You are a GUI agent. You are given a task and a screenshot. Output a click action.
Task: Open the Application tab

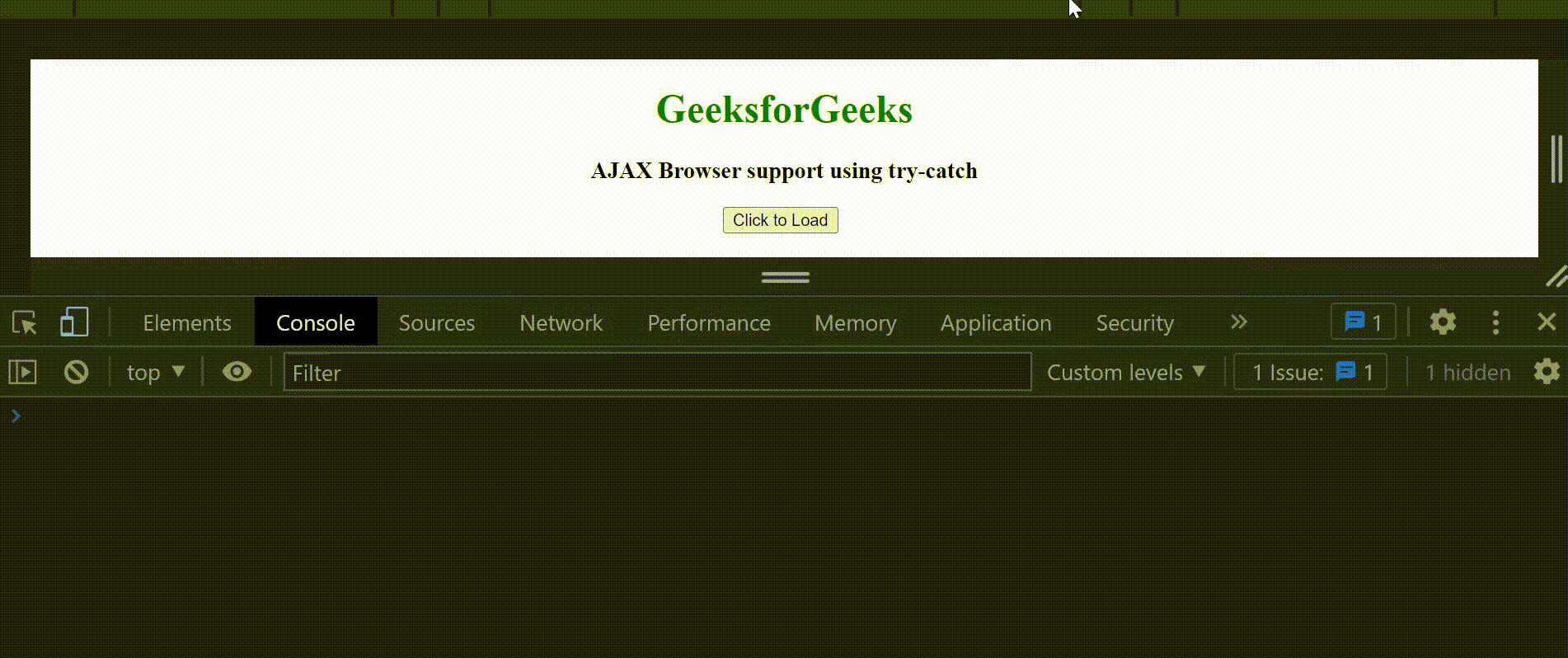point(996,322)
